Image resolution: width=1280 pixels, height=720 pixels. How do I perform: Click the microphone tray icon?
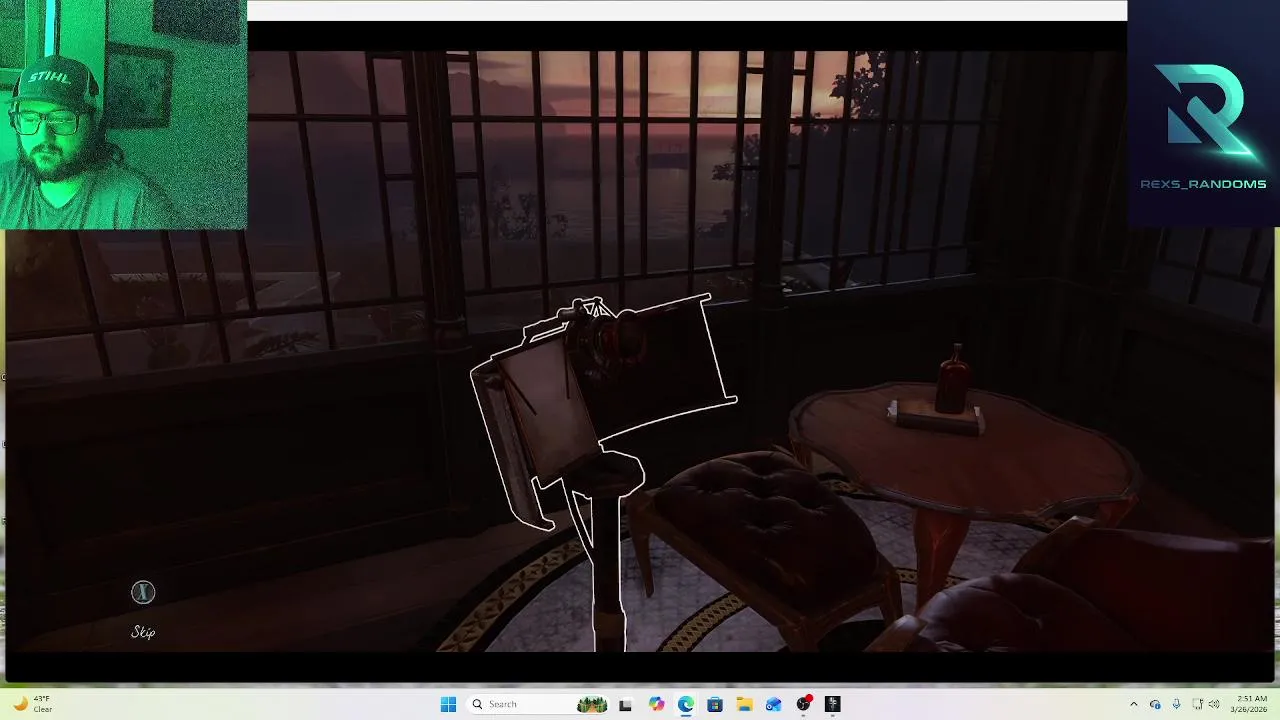pyautogui.click(x=1176, y=704)
